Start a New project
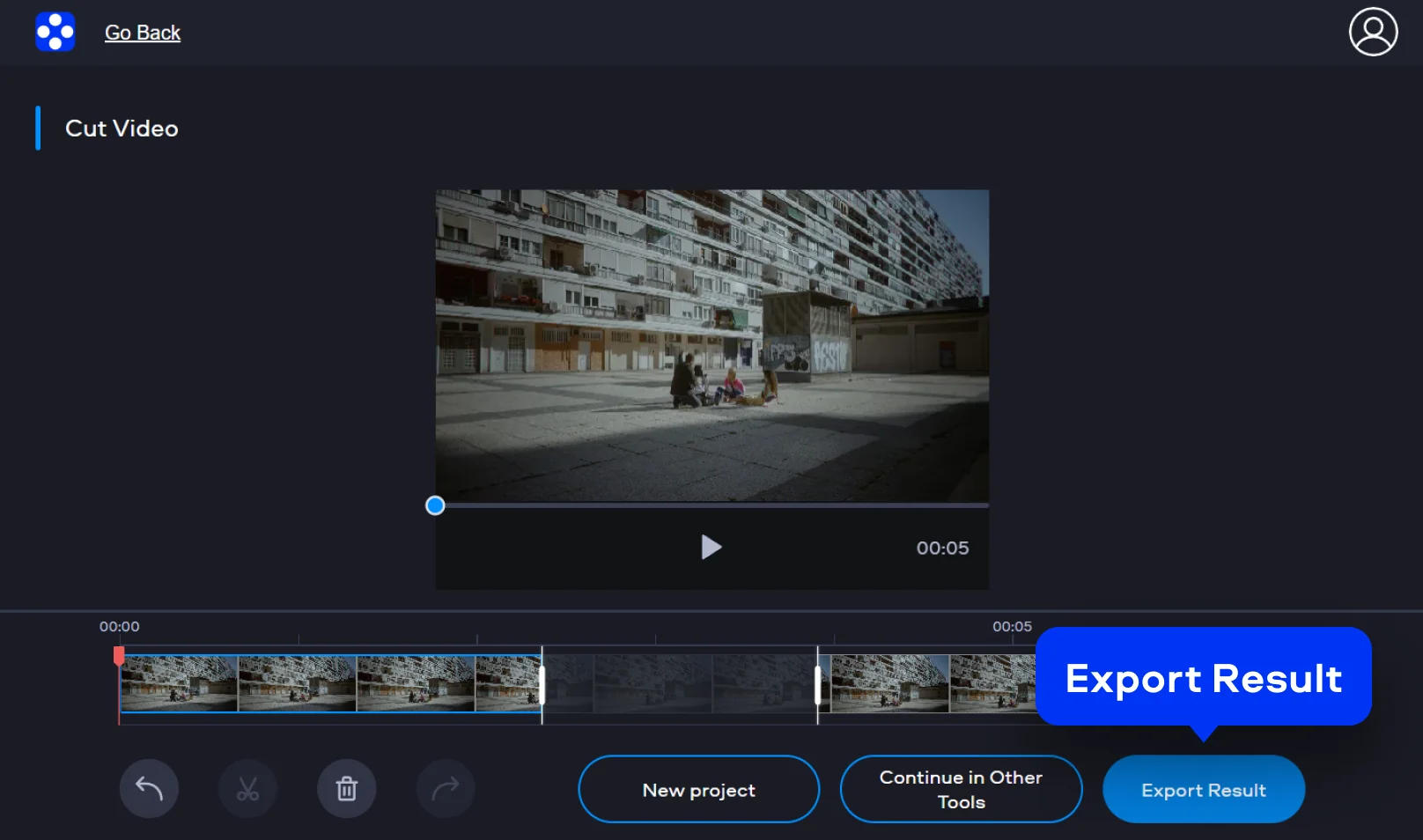Screen dimensions: 1423x840 698,790
